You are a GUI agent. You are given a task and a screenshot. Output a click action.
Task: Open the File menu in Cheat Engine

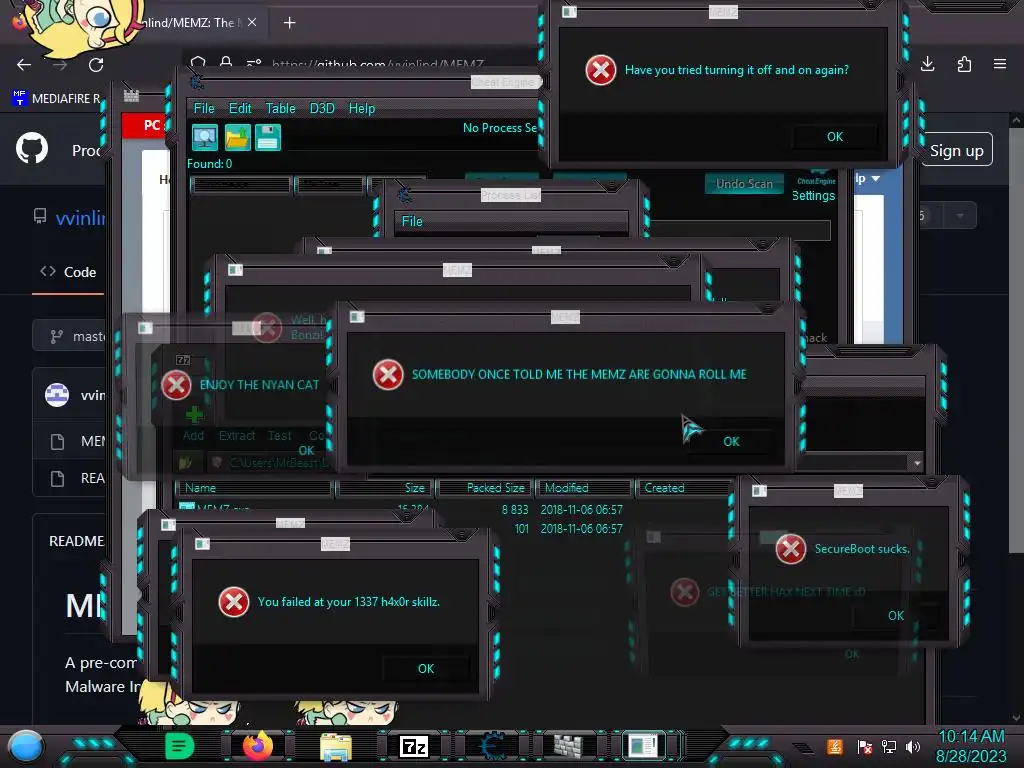pyautogui.click(x=204, y=108)
